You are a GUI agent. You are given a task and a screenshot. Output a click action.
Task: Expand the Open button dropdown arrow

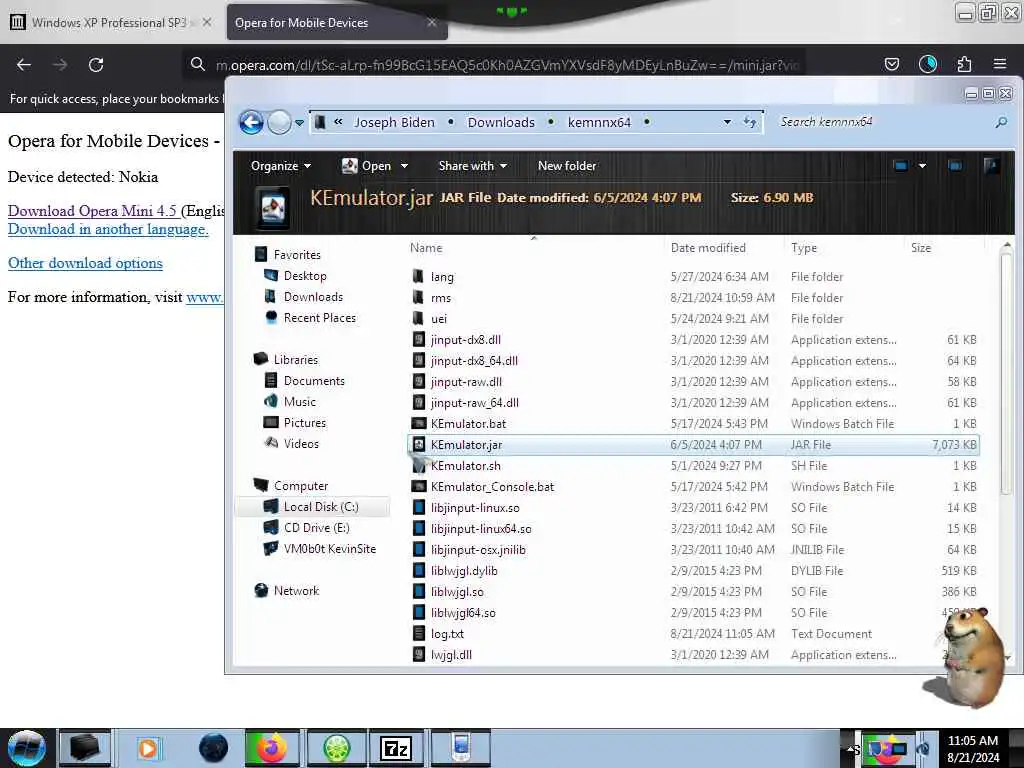click(x=404, y=166)
